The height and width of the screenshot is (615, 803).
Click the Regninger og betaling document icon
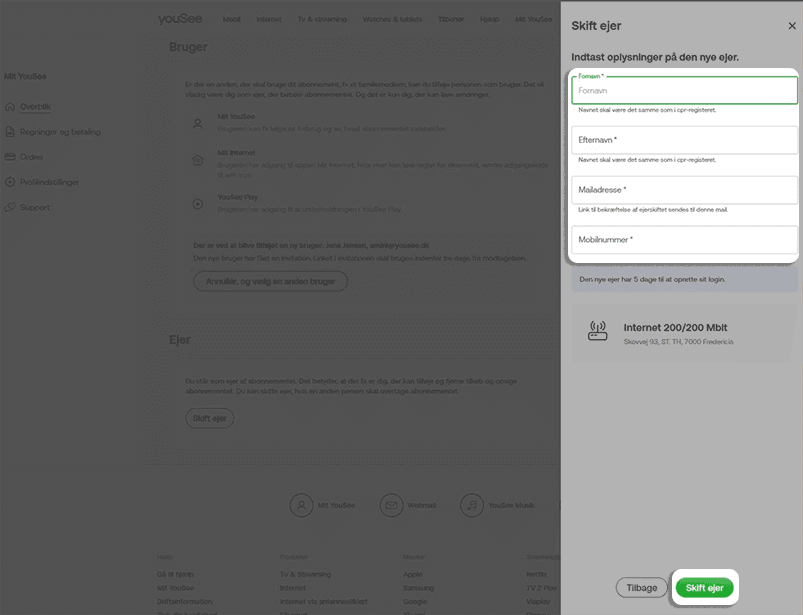pyautogui.click(x=10, y=131)
